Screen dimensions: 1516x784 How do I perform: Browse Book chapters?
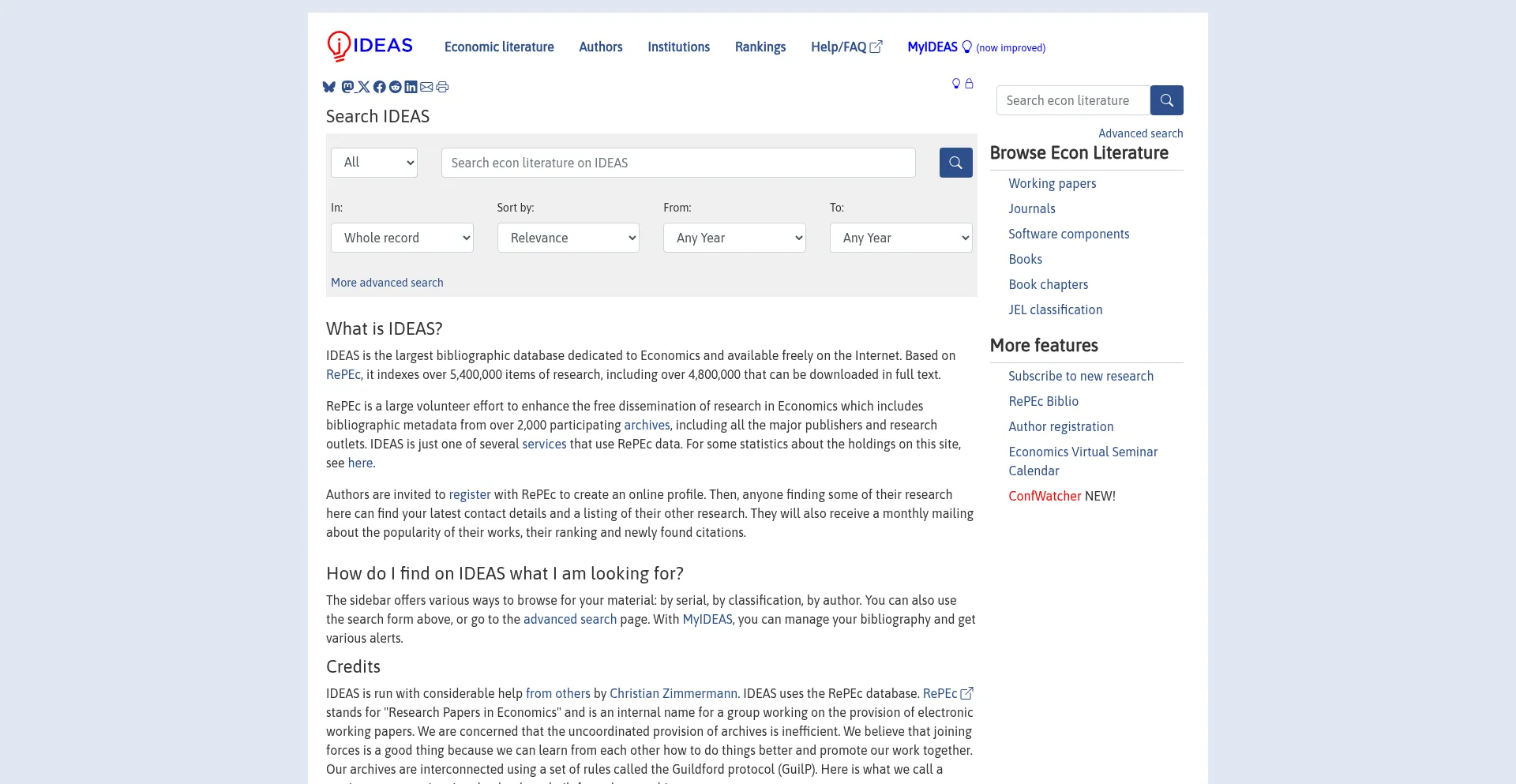pos(1049,284)
